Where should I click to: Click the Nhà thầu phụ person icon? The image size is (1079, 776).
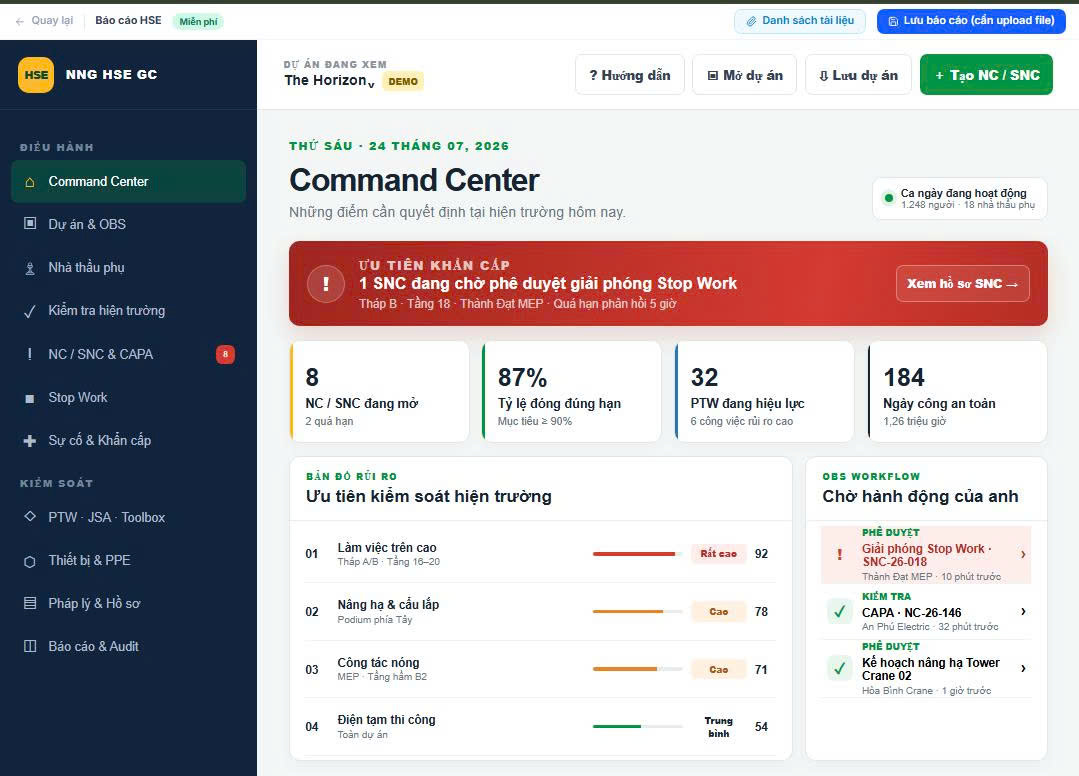tap(30, 268)
